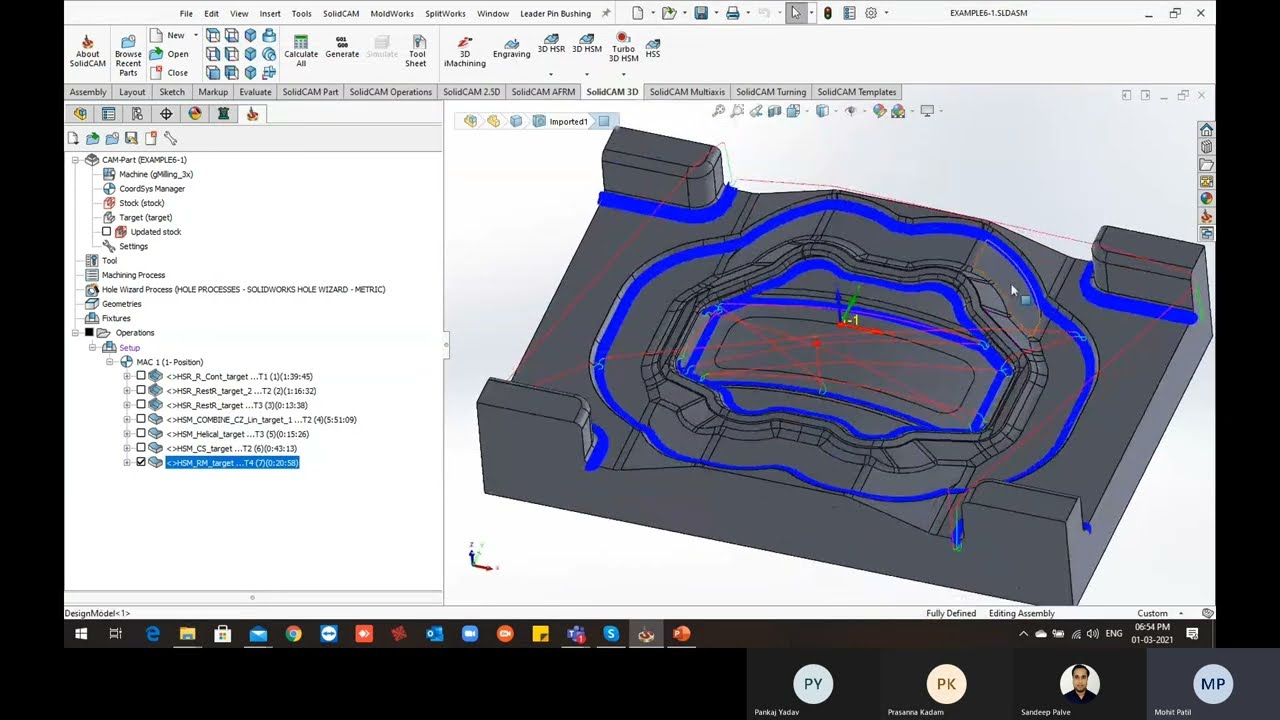Screen dimensions: 1280x720
Task: Select Hole Wizard Process tree item
Action: (235, 290)
